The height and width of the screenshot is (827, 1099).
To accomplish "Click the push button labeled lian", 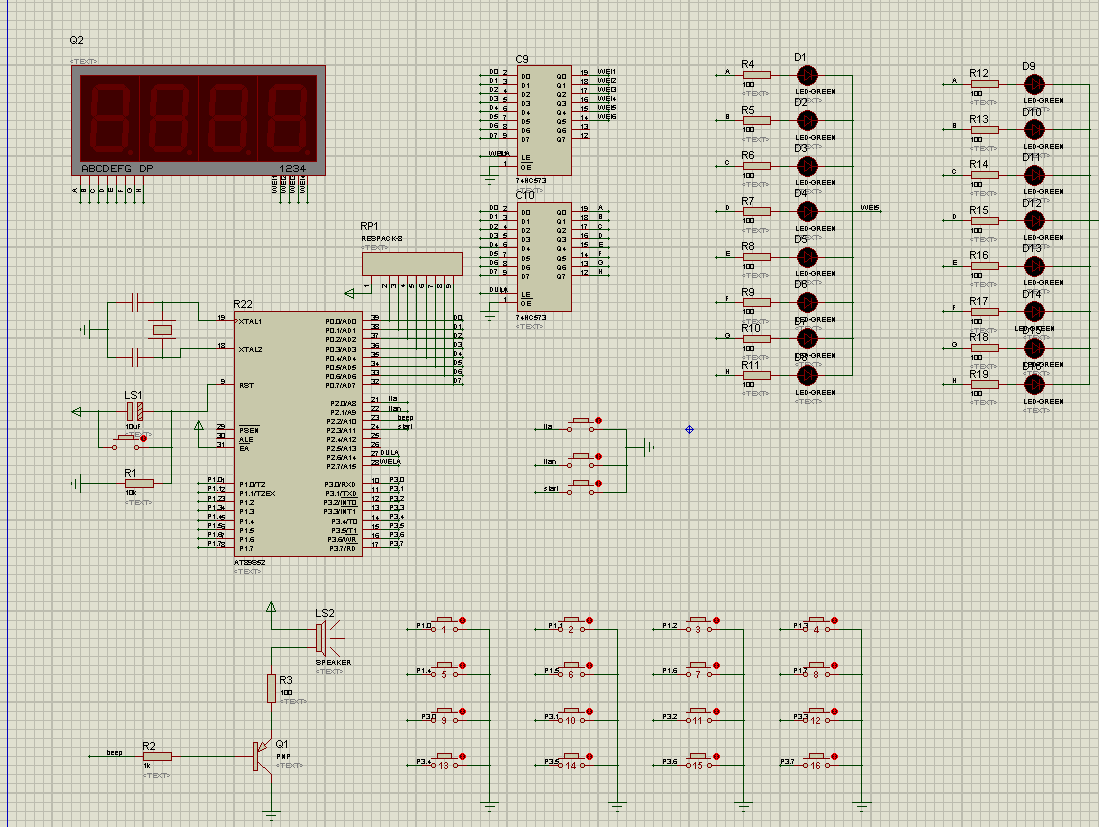I will 580,460.
